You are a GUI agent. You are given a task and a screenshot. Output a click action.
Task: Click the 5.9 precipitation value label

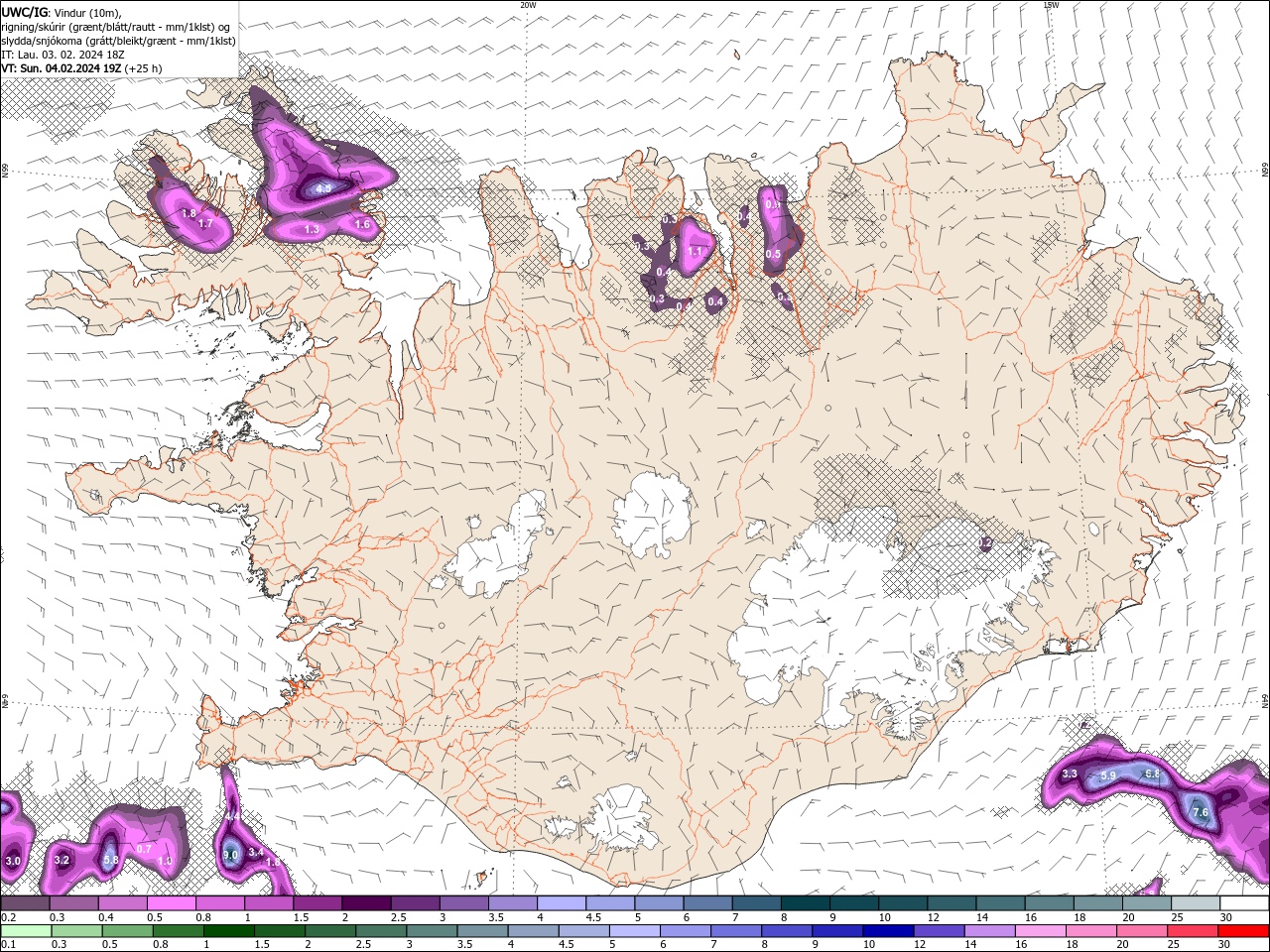[1108, 774]
